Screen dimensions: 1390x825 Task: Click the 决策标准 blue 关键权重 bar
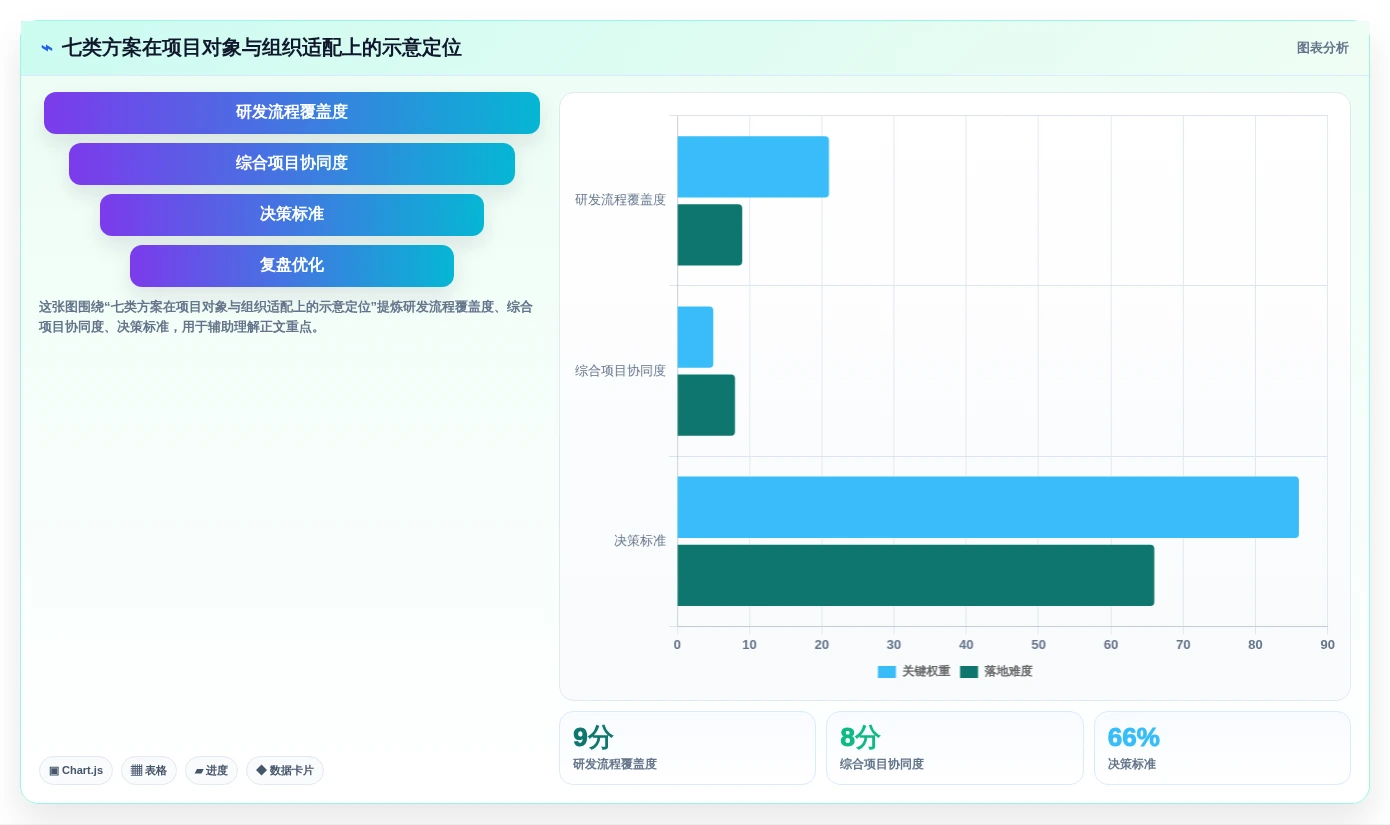988,507
